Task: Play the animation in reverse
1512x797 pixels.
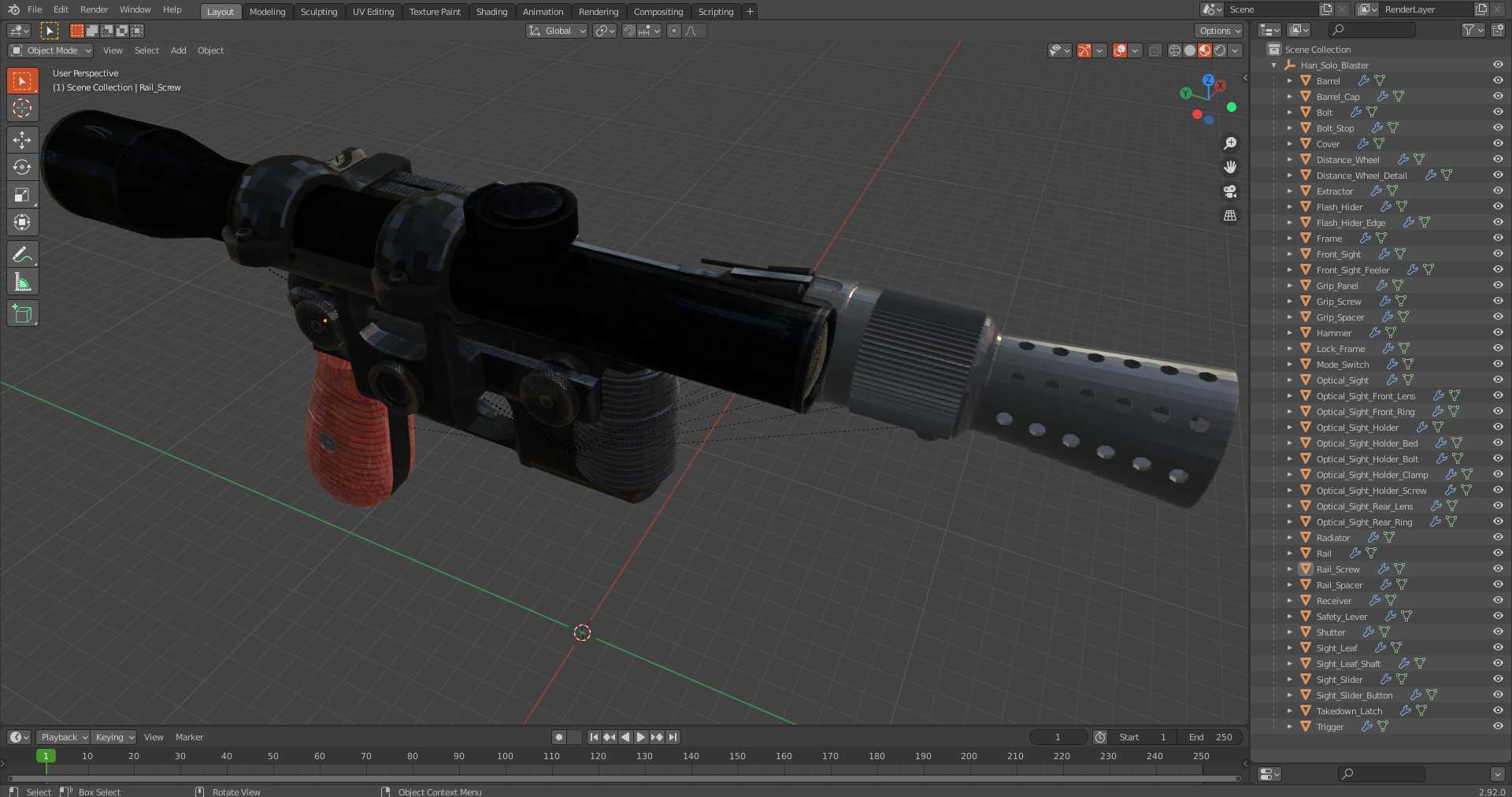Action: [x=625, y=737]
